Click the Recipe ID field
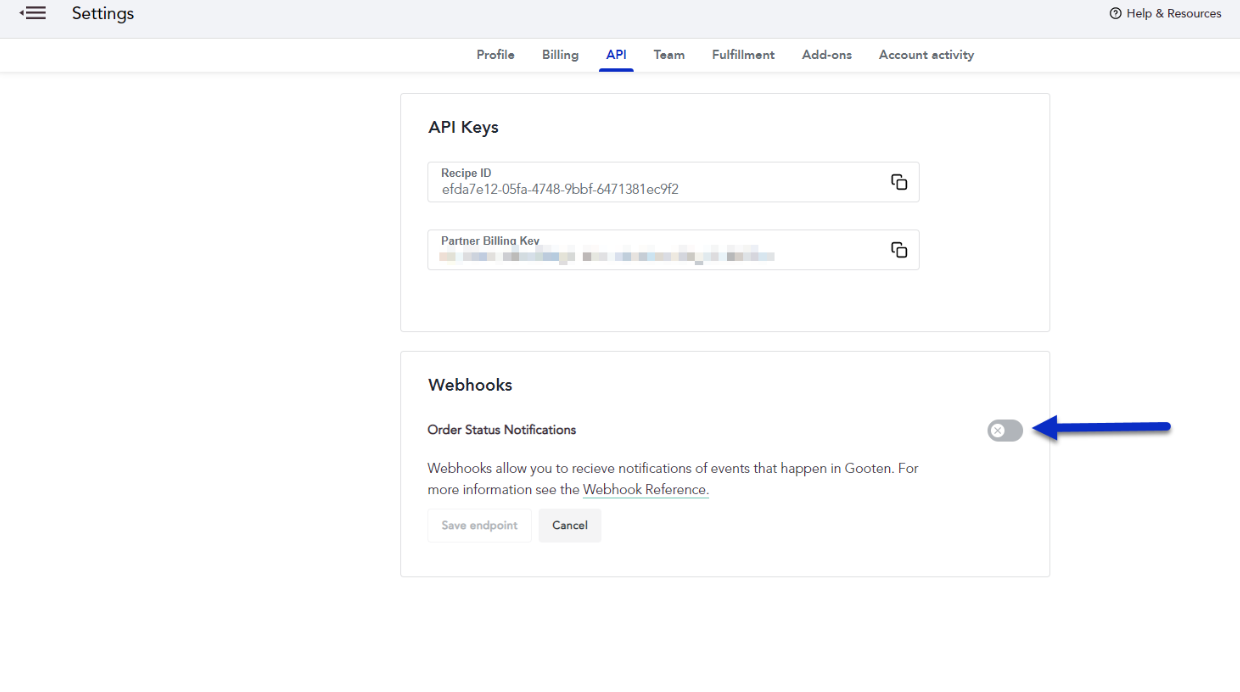Image resolution: width=1240 pixels, height=692 pixels. click(x=673, y=182)
